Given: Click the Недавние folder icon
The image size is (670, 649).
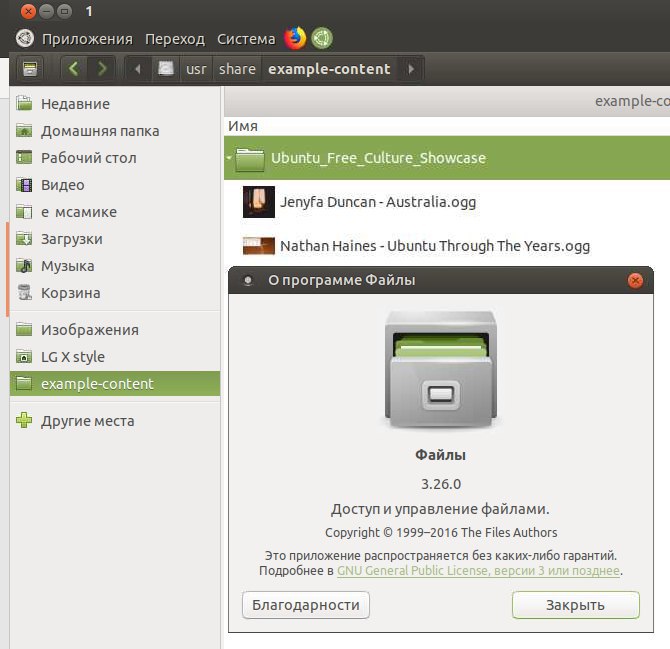Looking at the screenshot, I should point(24,103).
